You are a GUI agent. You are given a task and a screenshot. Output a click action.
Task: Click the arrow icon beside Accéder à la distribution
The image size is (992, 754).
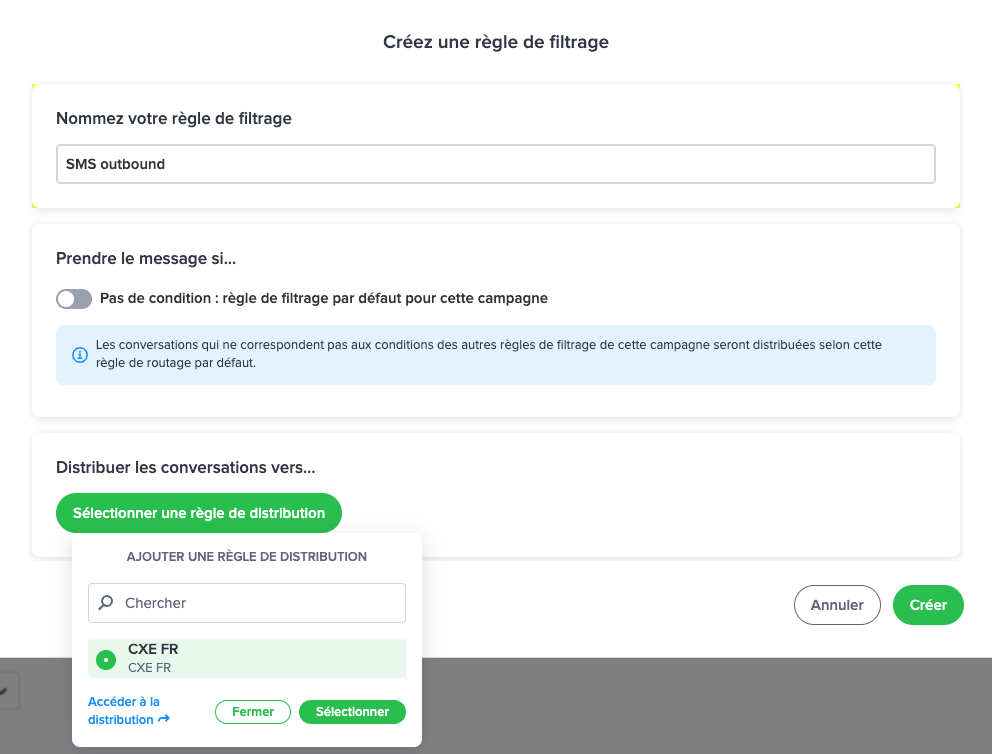[164, 719]
